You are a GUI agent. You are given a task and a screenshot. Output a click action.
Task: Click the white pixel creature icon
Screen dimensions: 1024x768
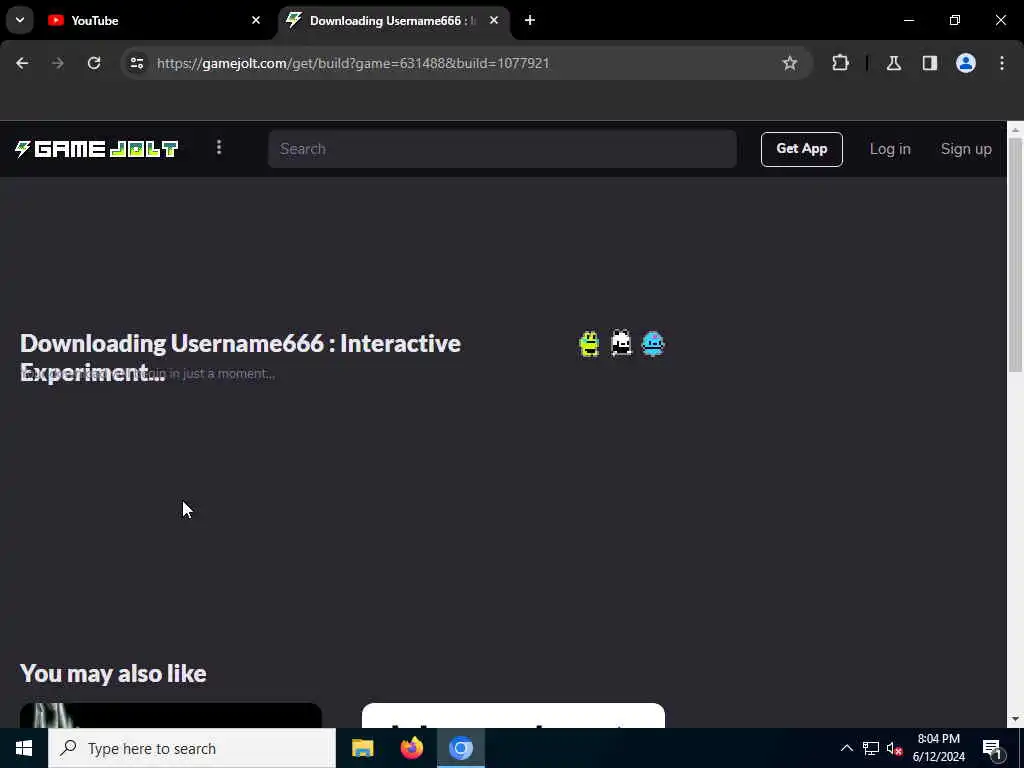coord(621,343)
